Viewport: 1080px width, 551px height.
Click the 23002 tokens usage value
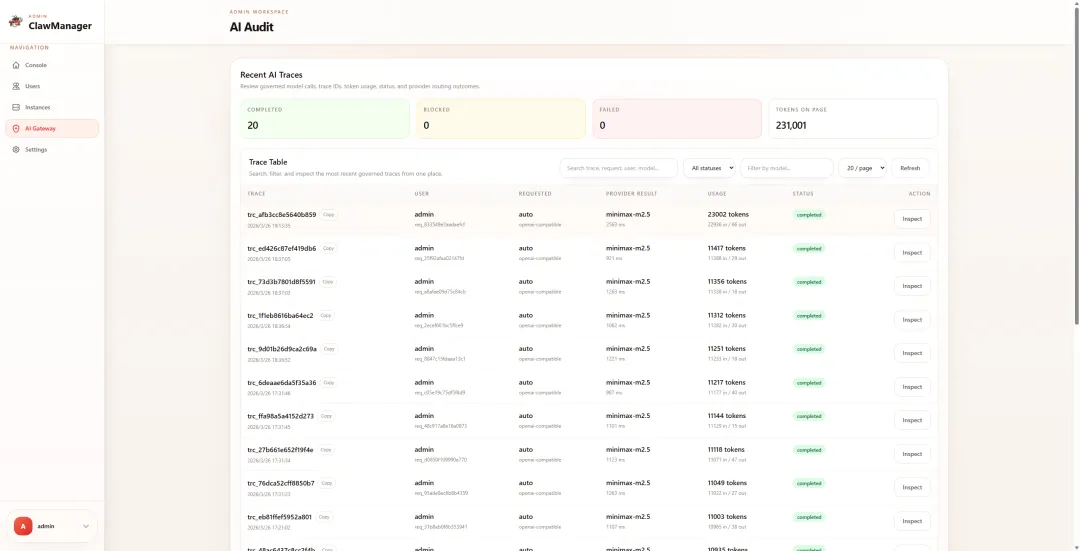click(728, 215)
